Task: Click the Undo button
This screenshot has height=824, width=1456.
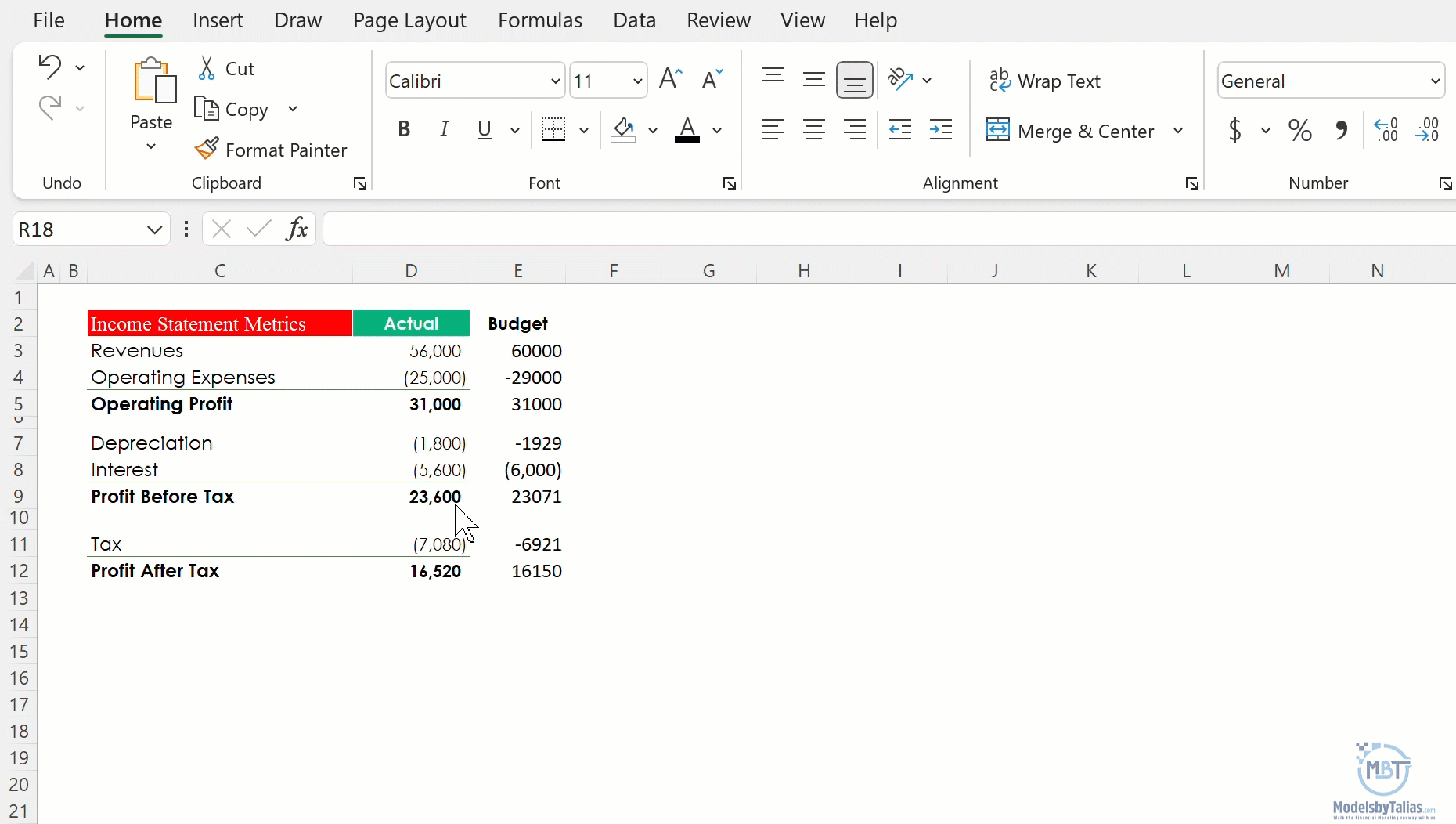Action: 49,67
